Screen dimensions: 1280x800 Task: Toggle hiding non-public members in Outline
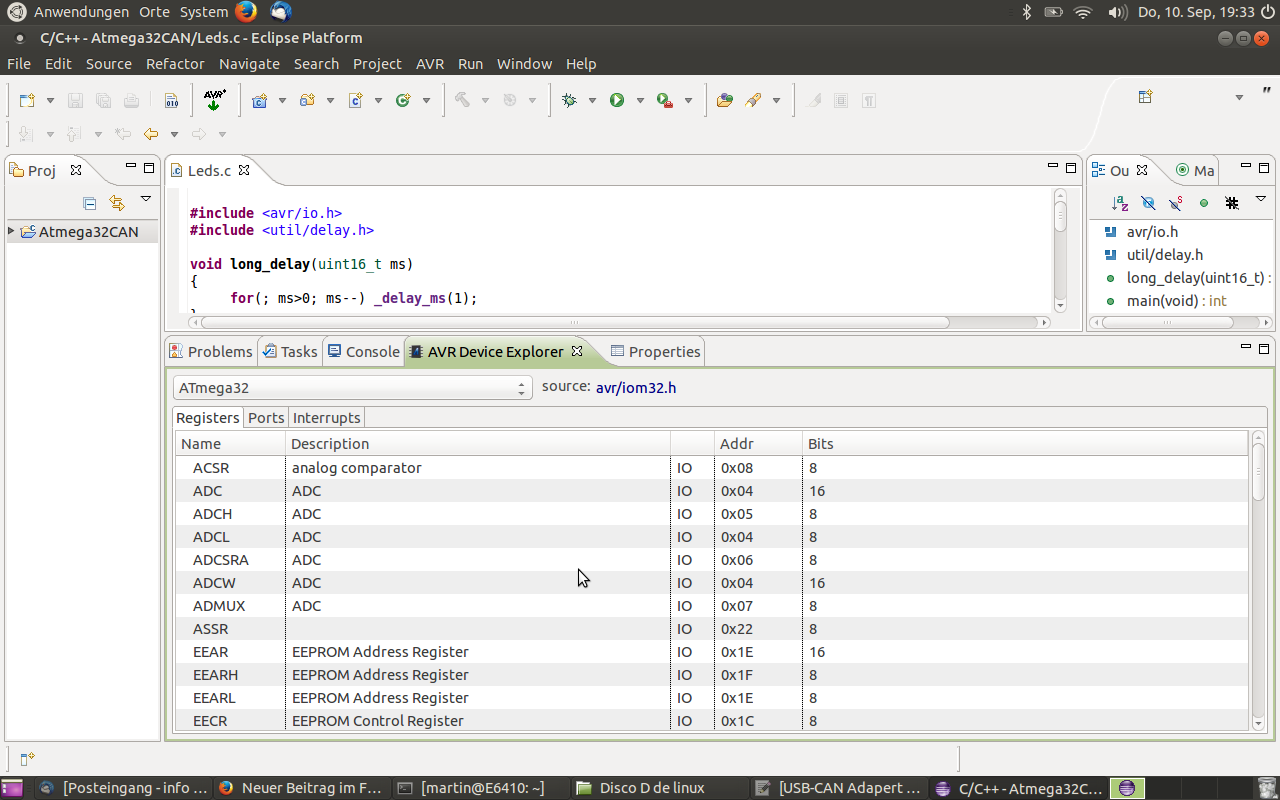pos(1204,202)
